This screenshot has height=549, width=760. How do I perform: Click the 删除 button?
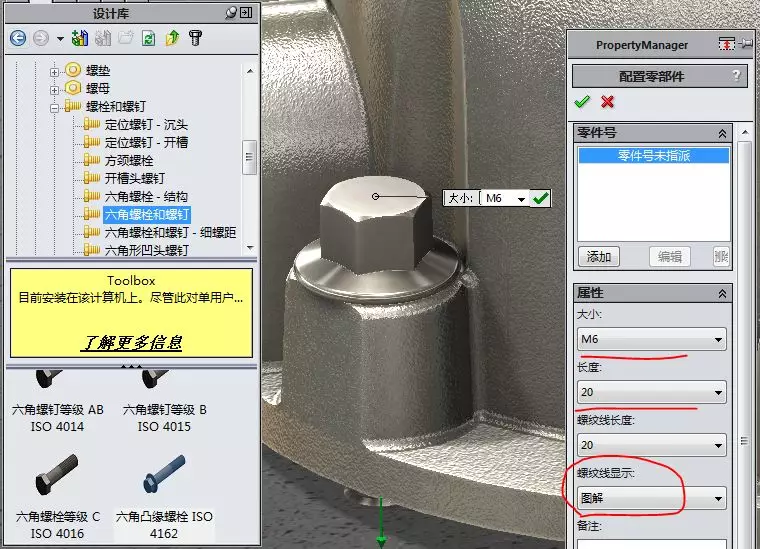click(x=722, y=257)
